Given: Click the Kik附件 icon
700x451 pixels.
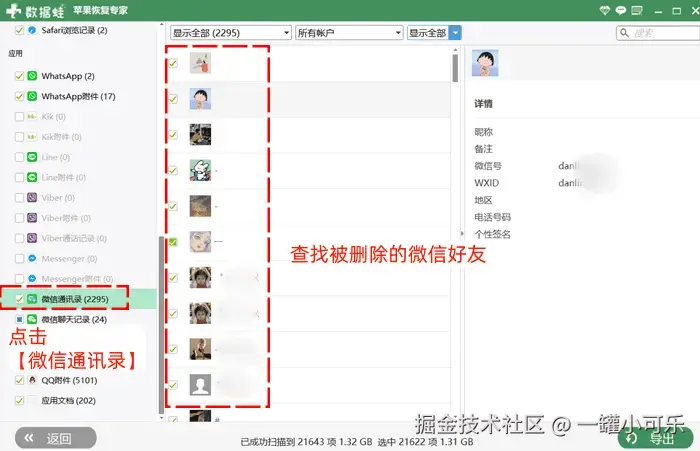Looking at the screenshot, I should coord(32,137).
